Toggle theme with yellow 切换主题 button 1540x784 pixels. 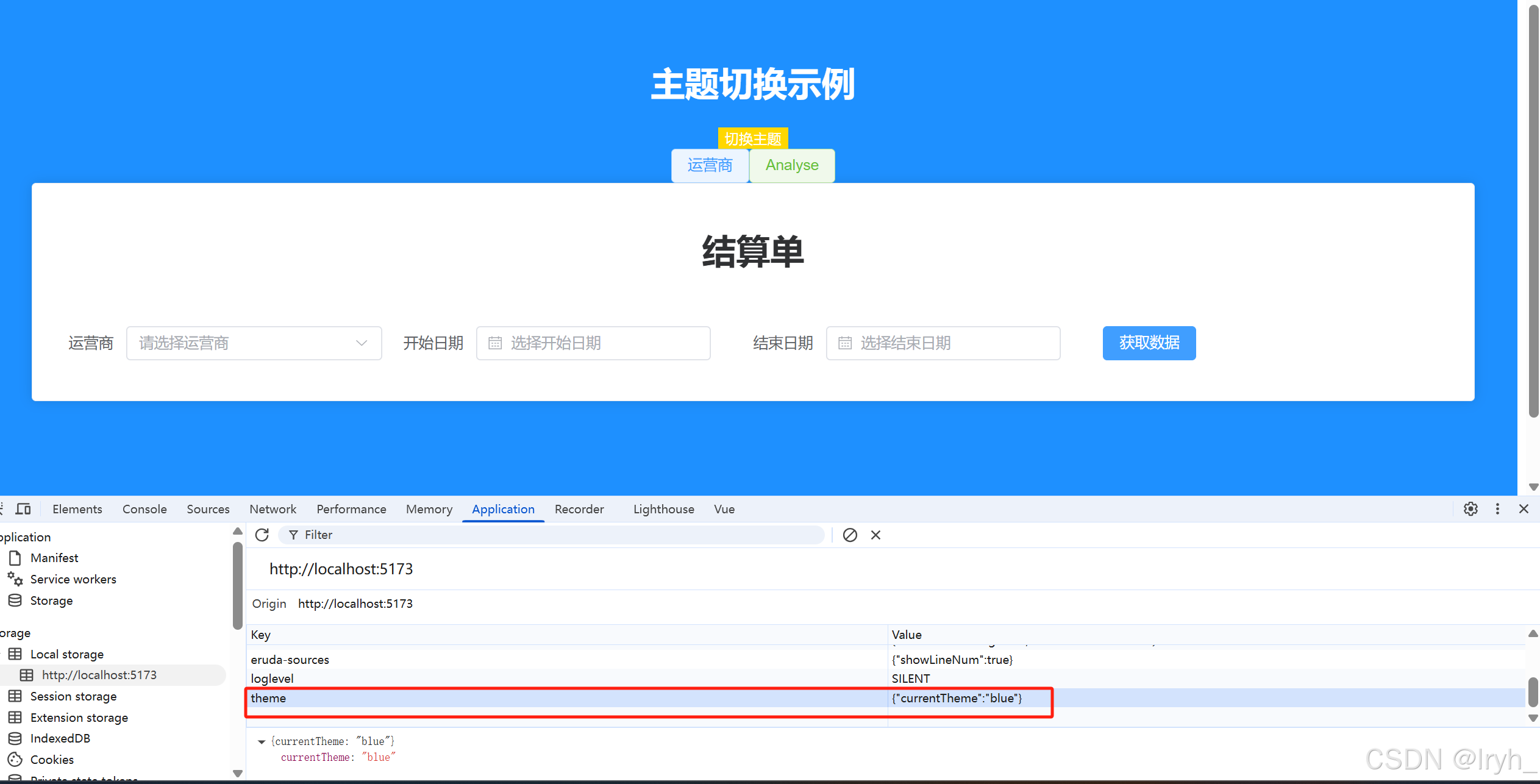click(753, 138)
